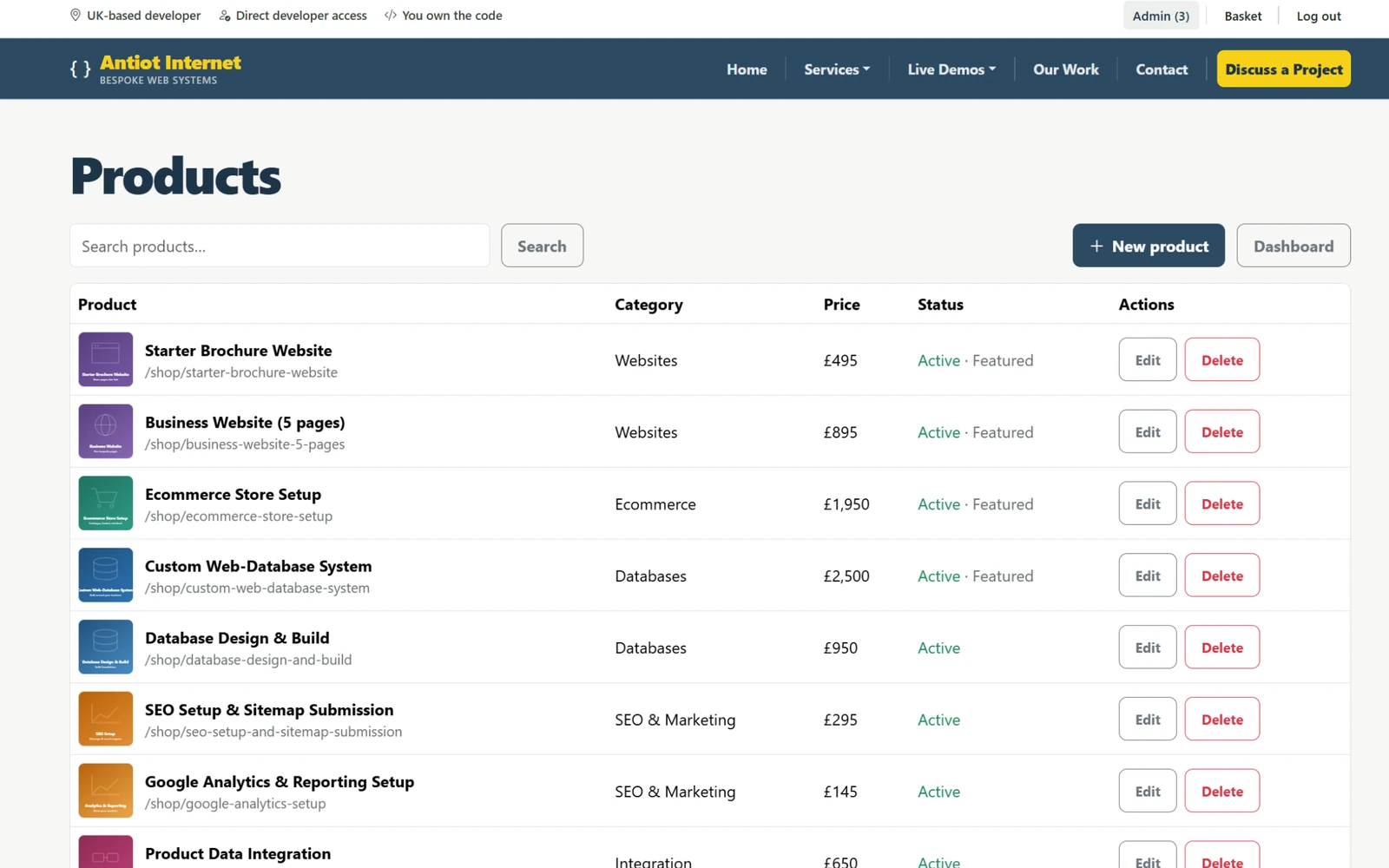Delete Business Website (5 pages)
This screenshot has height=868, width=1389.
point(1222,431)
